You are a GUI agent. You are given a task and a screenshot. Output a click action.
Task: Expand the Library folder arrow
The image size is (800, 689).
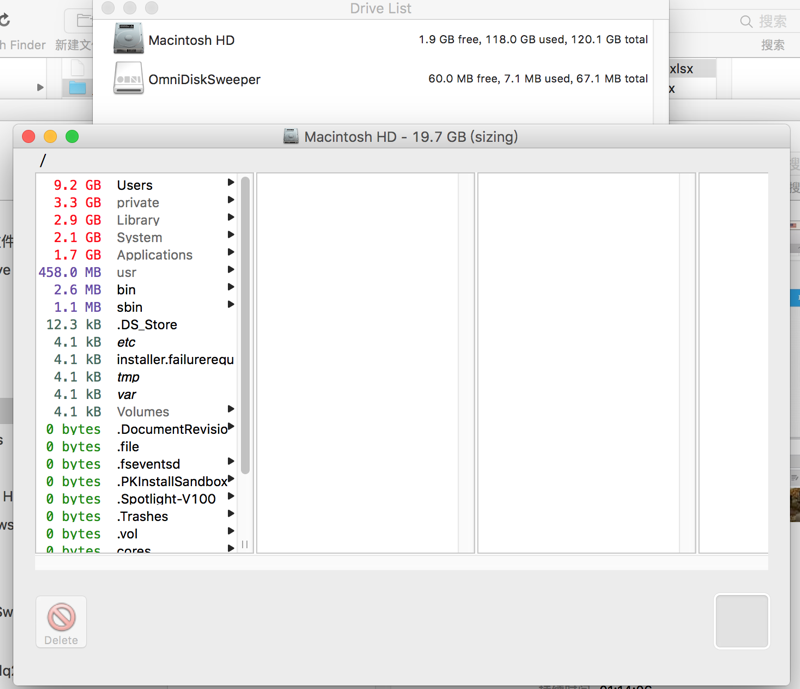[x=231, y=217]
